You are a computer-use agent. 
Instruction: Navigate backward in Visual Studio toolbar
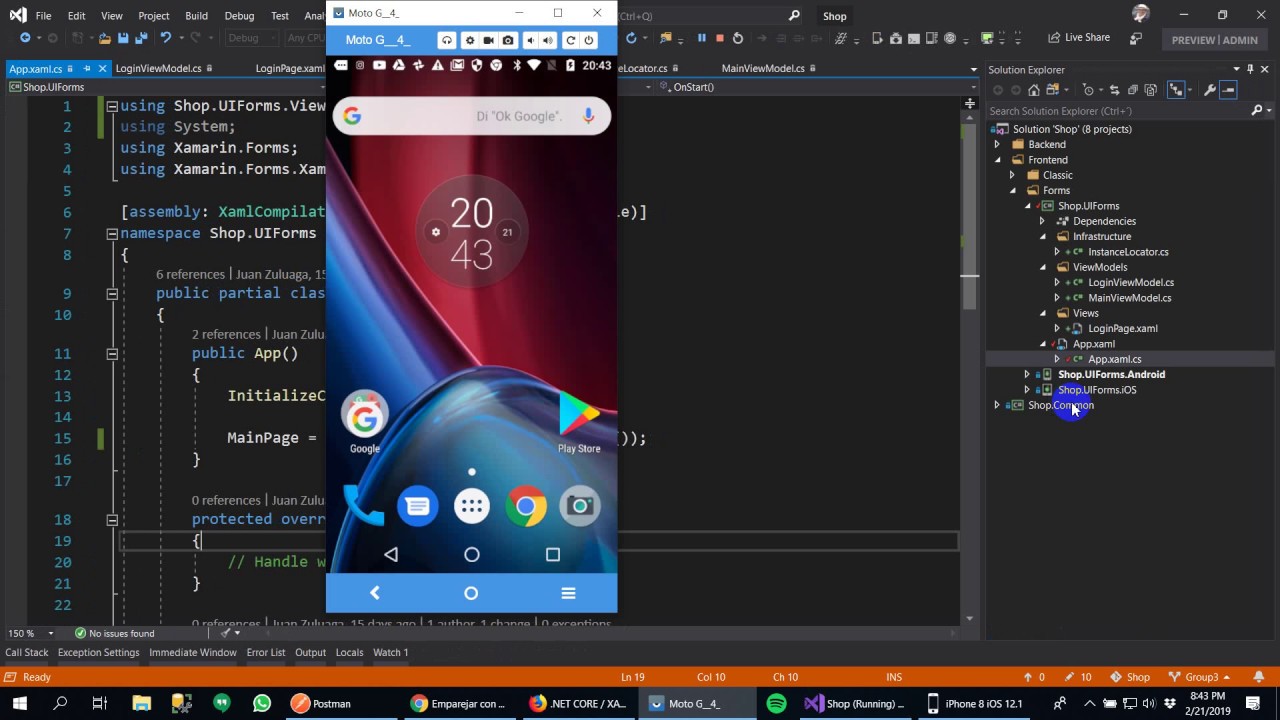[25, 38]
